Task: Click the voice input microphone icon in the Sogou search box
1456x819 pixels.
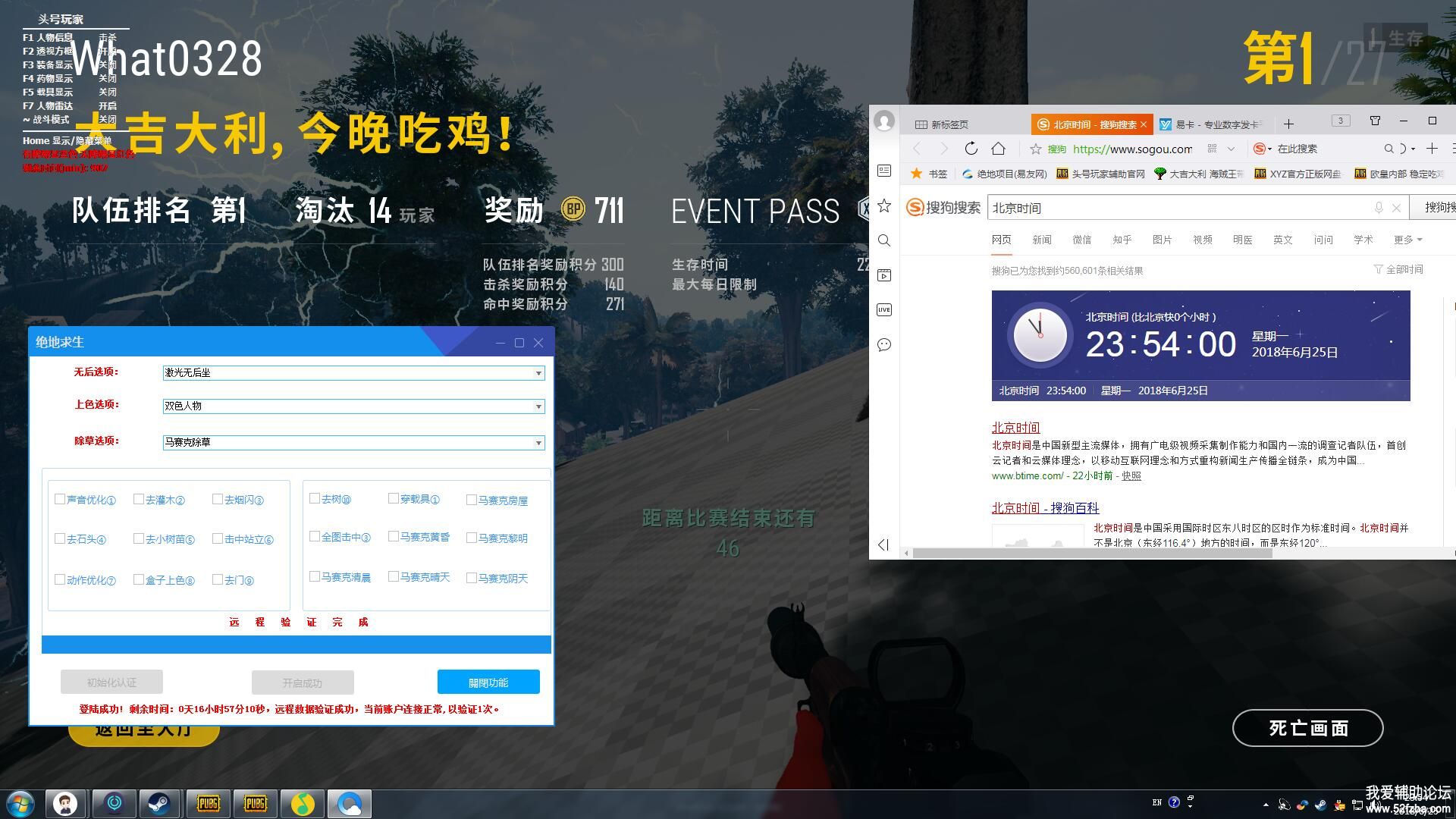Action: pyautogui.click(x=1379, y=208)
